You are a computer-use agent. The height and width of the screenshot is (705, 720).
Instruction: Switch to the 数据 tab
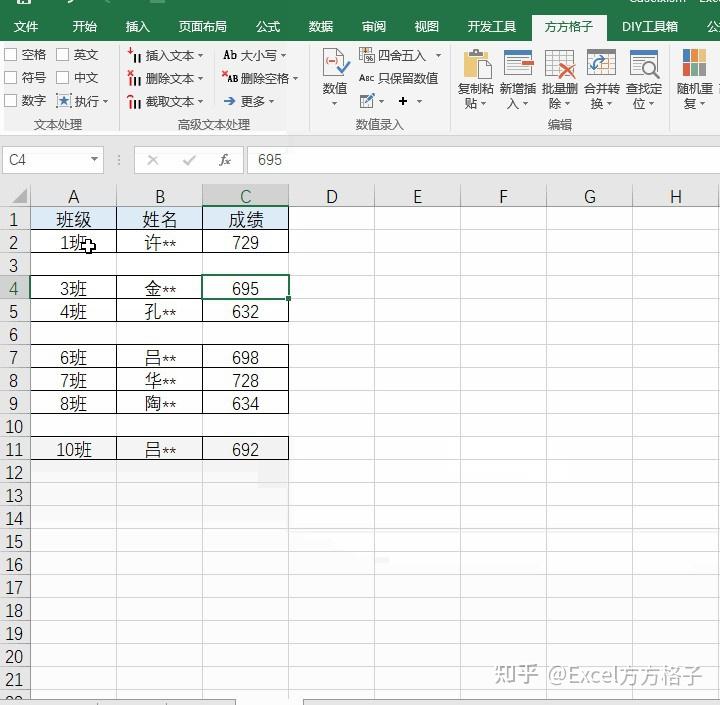coord(321,27)
